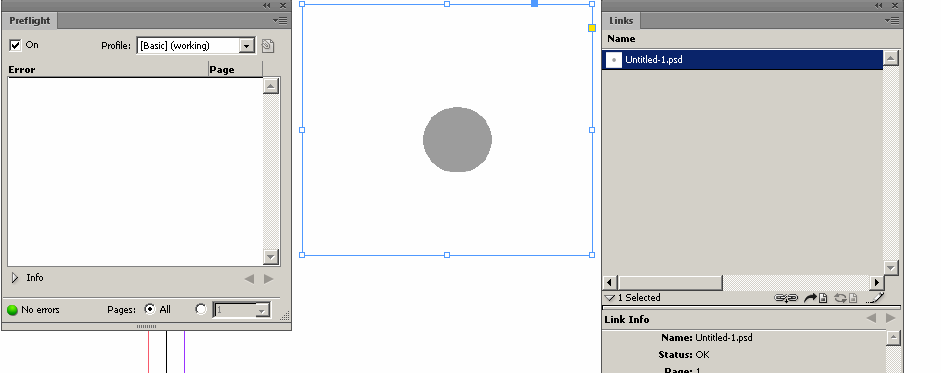The width and height of the screenshot is (941, 373).
Task: Click the Edit Original pencil icon
Action: tap(876, 297)
